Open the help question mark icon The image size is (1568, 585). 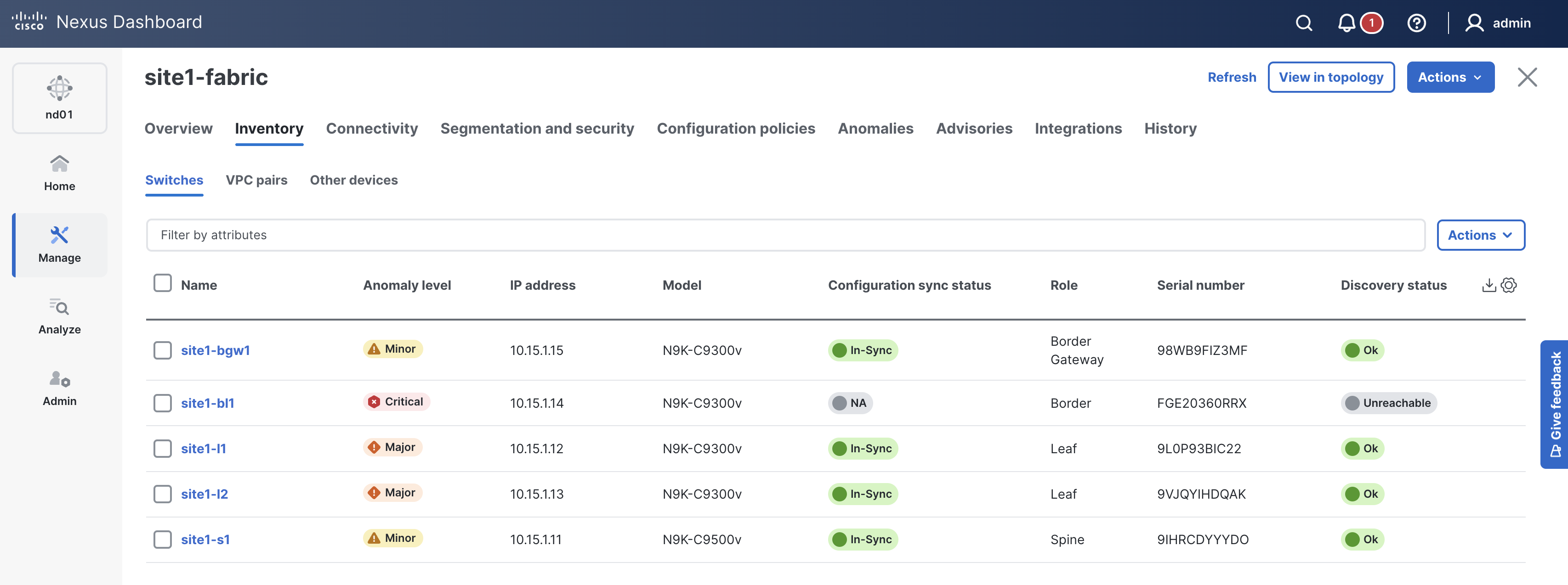1416,23
